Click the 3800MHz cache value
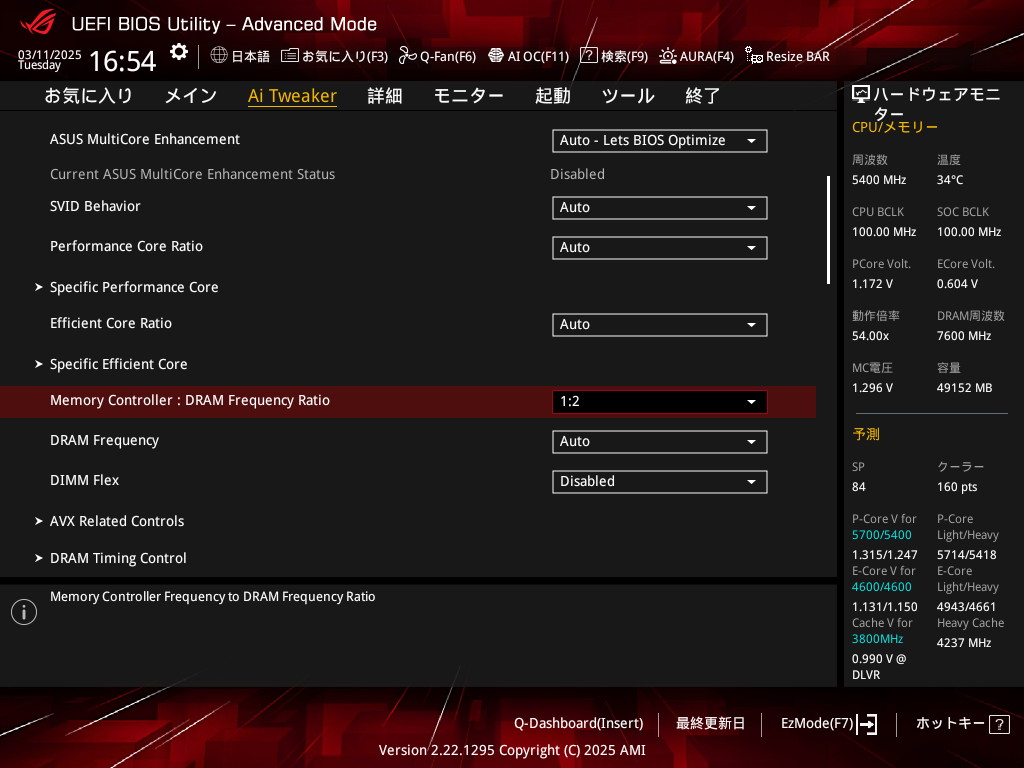 878,639
